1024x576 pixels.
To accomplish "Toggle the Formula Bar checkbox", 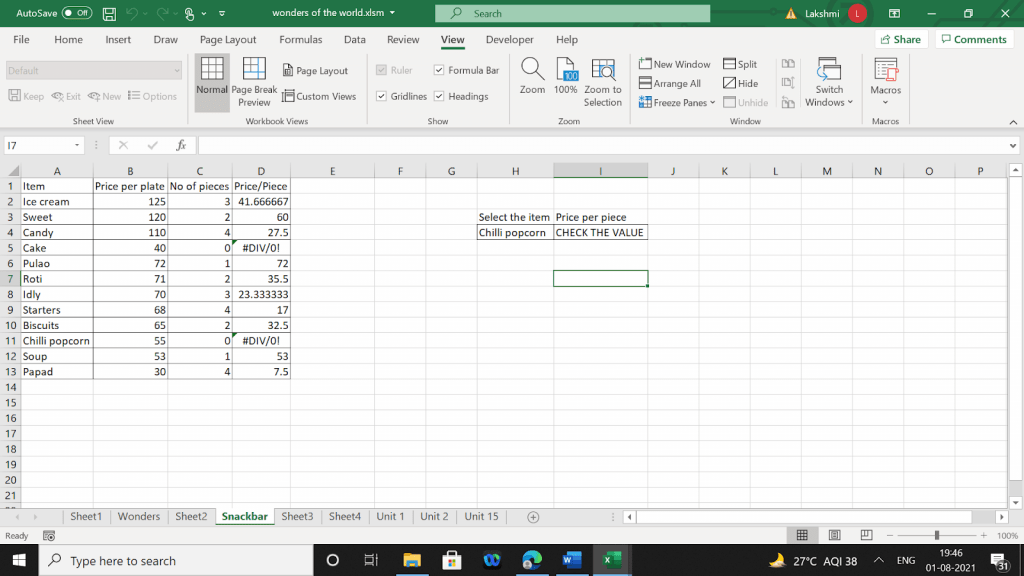I will tap(439, 70).
